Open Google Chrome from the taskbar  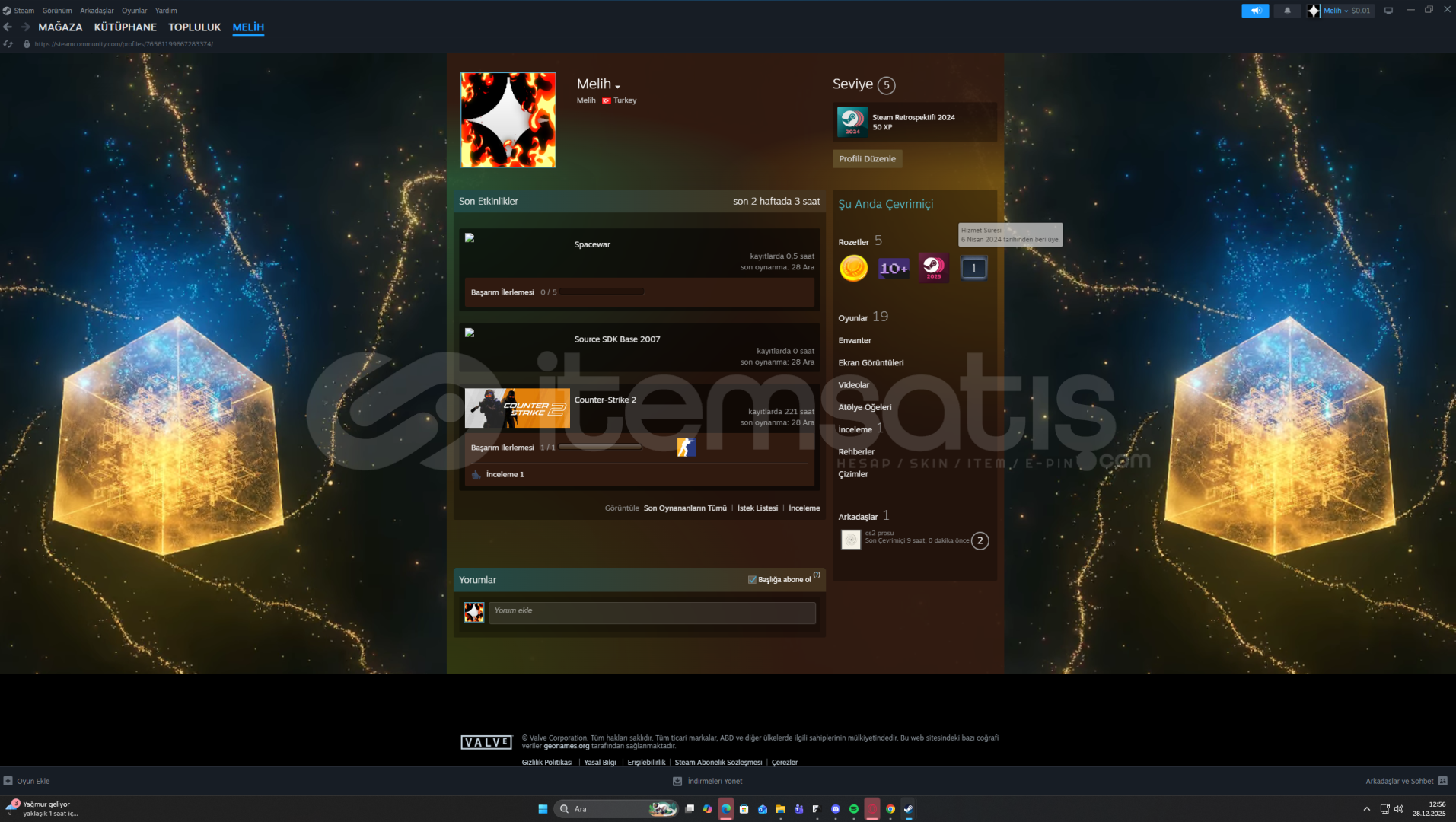890,809
